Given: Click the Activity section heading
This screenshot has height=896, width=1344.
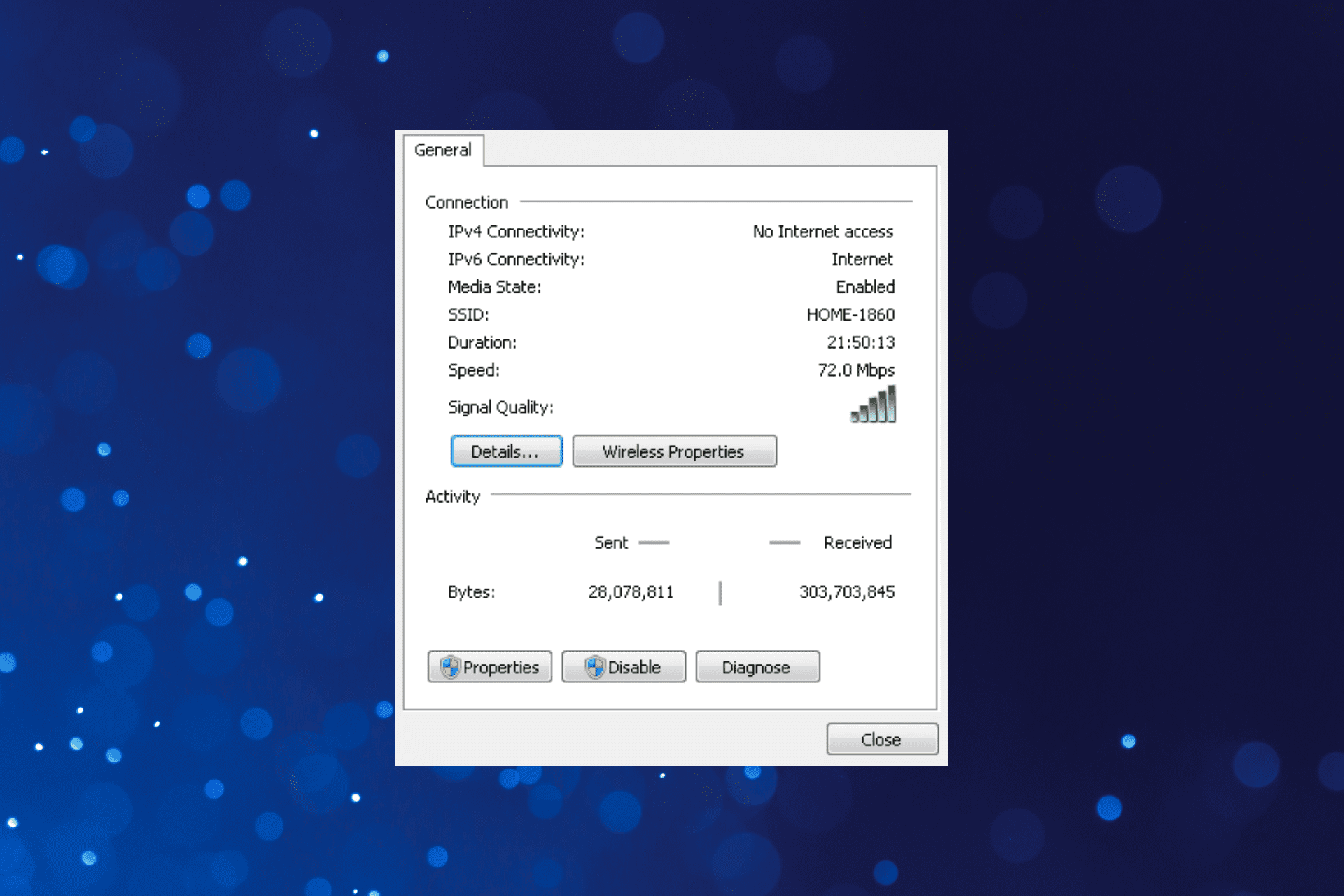Looking at the screenshot, I should pos(453,497).
